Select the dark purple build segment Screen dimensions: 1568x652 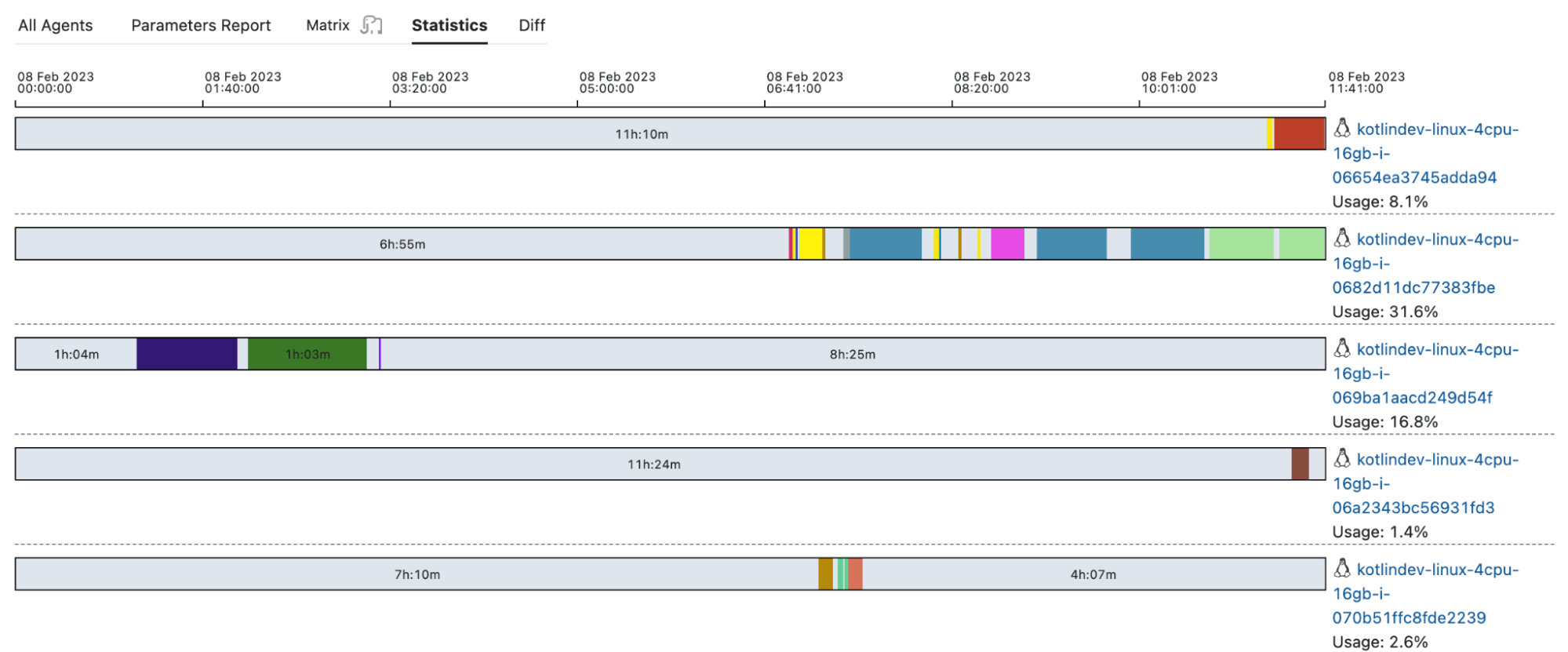pos(187,354)
